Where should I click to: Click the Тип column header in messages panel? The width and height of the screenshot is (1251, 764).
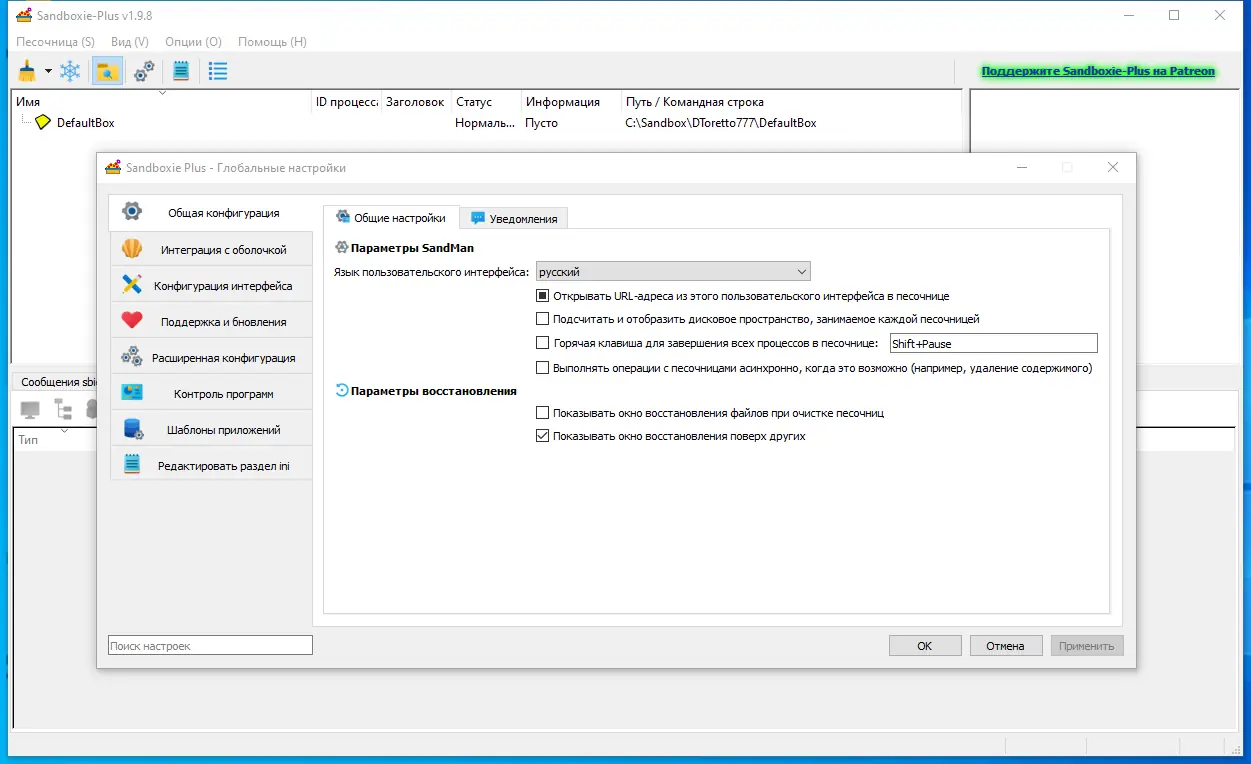(x=28, y=440)
